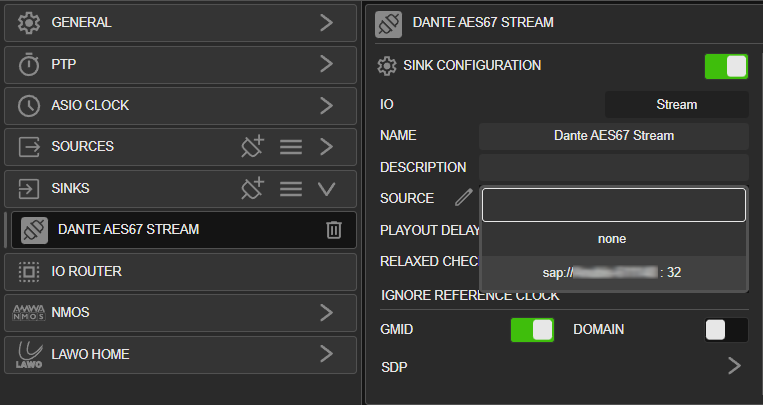Click the pencil edit icon beside Source

pos(463,197)
